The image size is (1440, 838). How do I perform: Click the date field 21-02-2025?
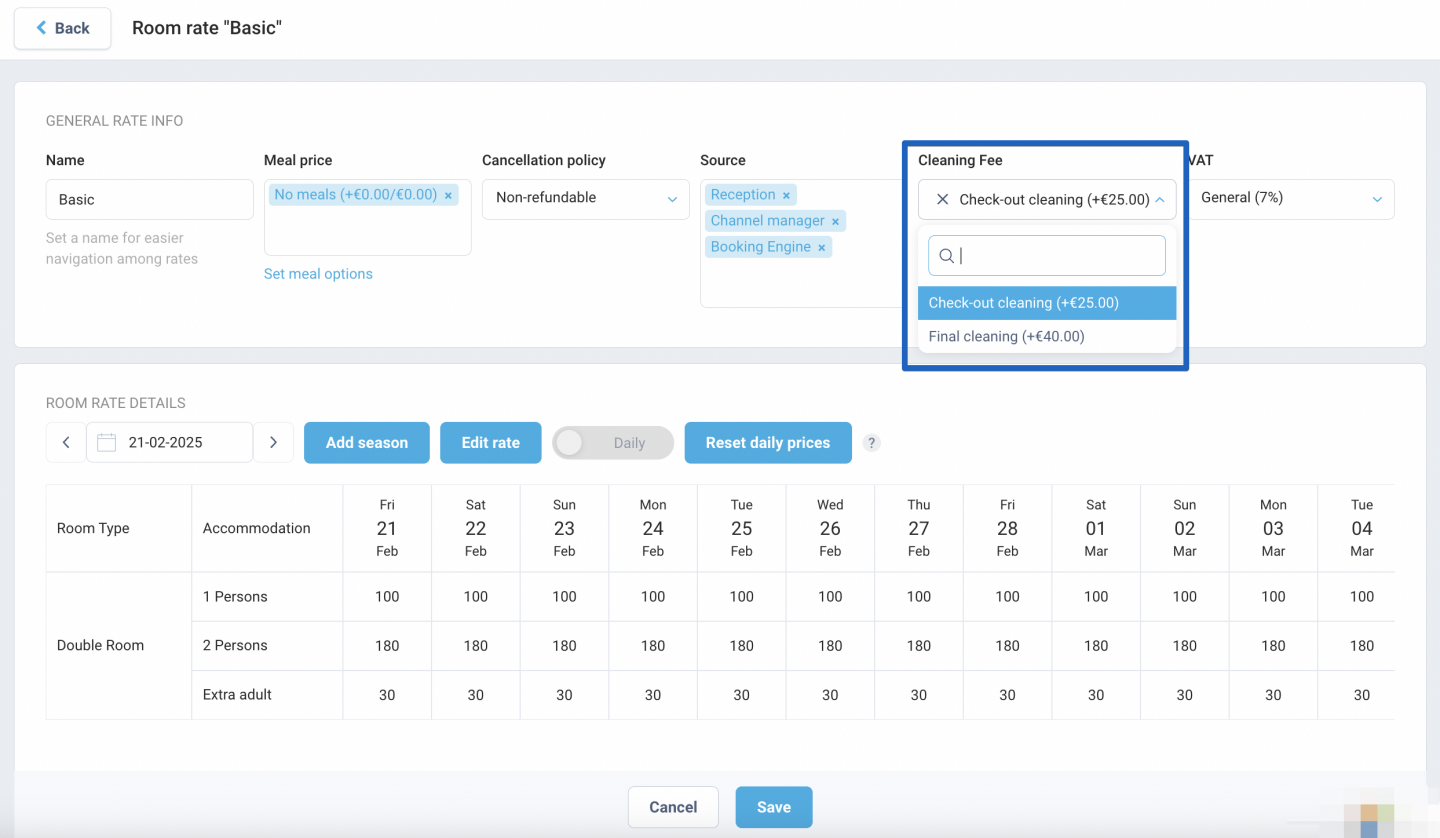170,442
